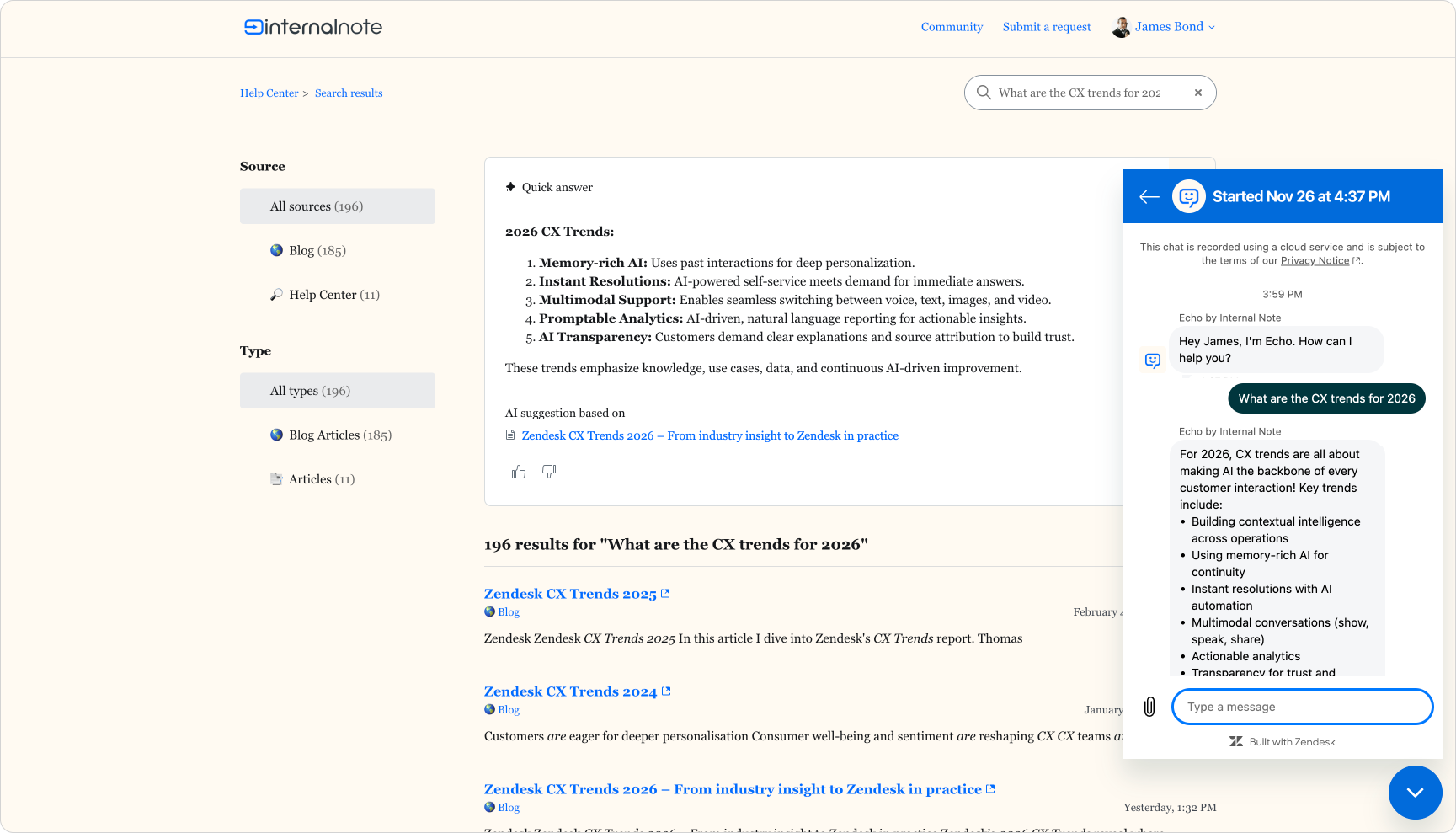1456x833 pixels.
Task: Click the globe icon beside Blog Articles
Action: click(276, 435)
